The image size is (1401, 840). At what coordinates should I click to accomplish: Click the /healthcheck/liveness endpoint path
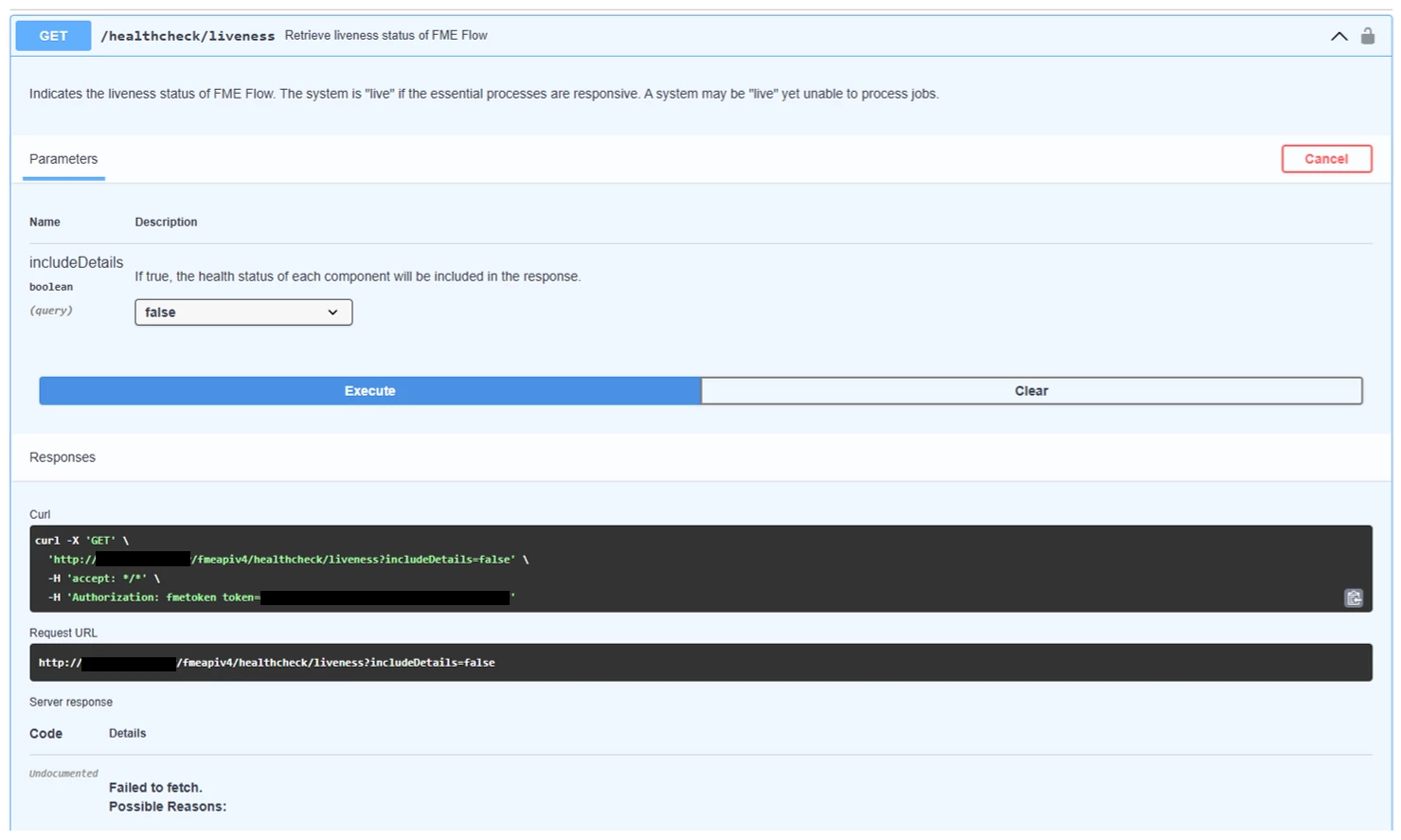(188, 36)
